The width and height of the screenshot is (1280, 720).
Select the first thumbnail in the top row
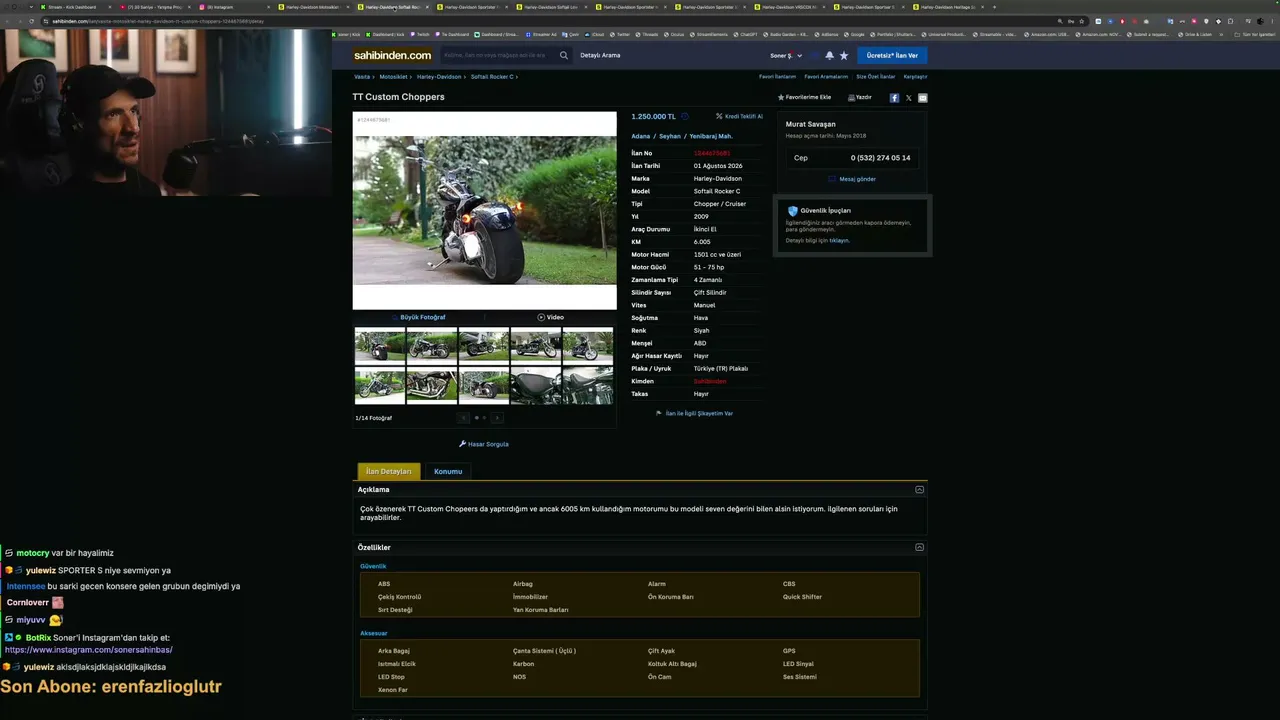pos(380,346)
